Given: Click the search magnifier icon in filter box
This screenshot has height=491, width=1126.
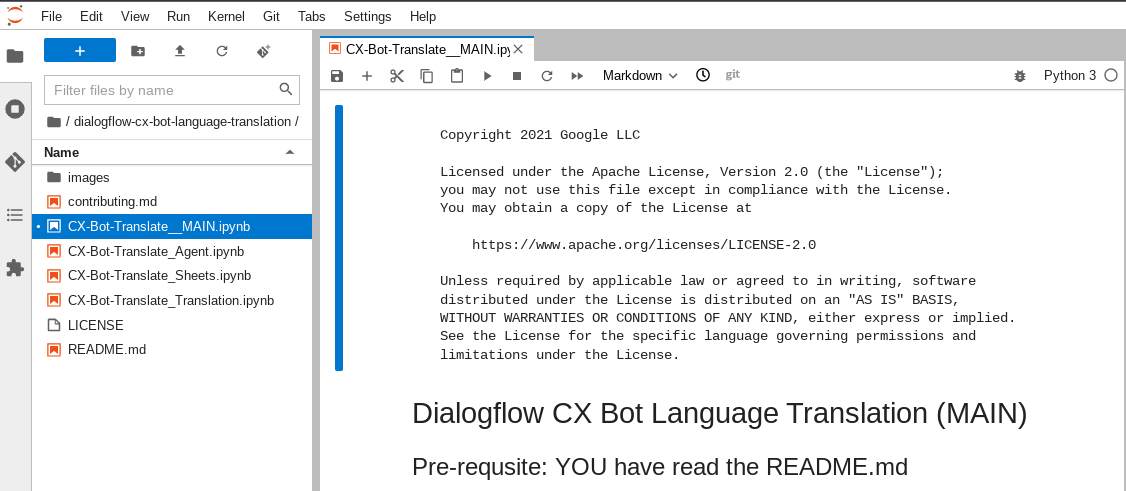Looking at the screenshot, I should pyautogui.click(x=286, y=89).
